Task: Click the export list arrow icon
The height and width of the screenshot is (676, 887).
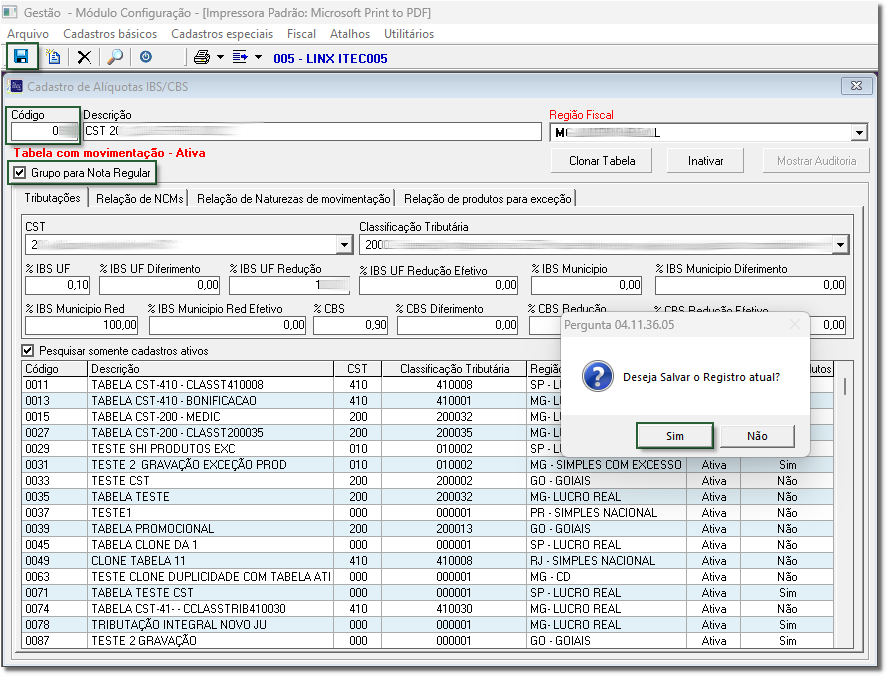Action: tap(240, 57)
